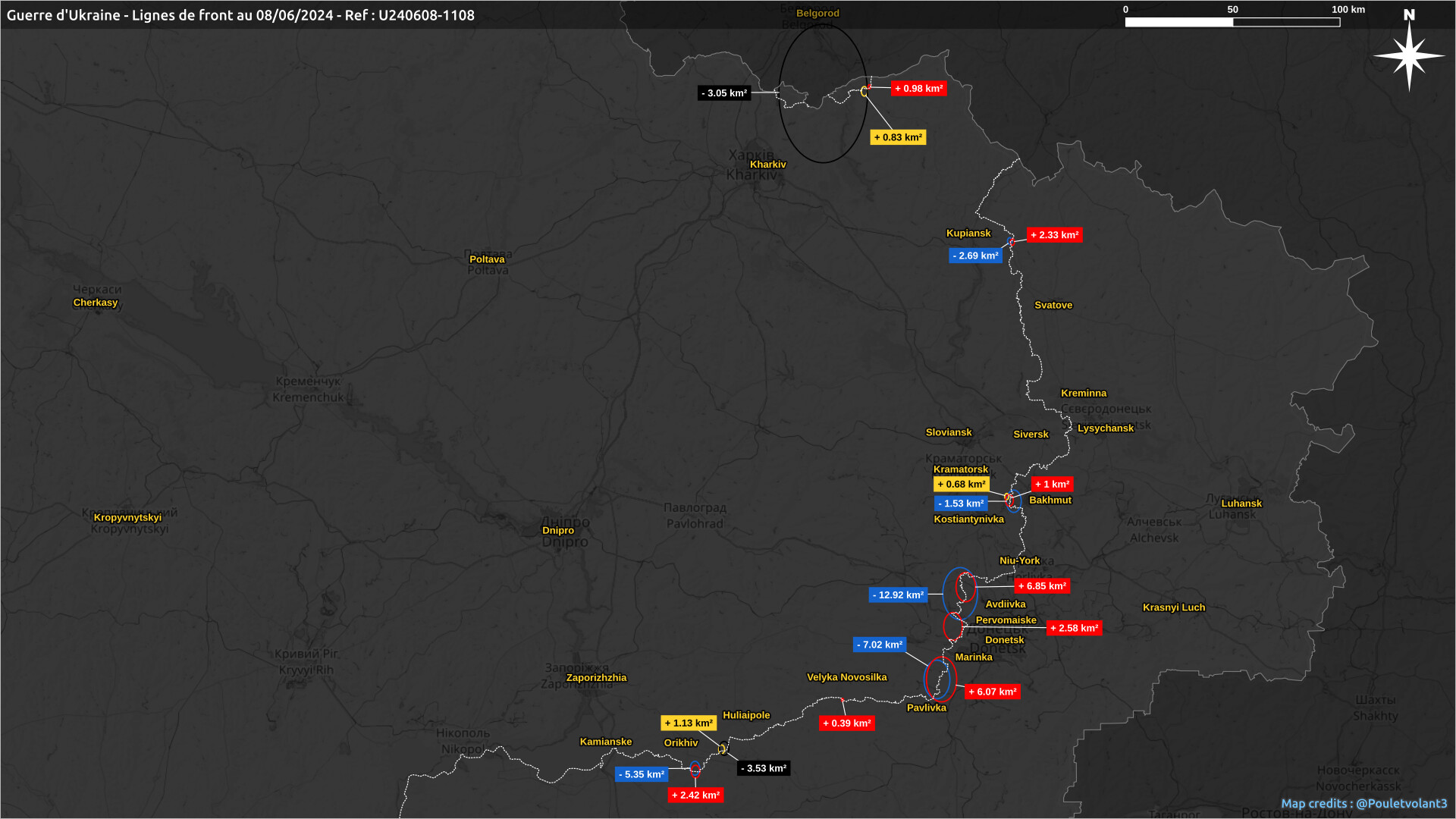Select the '- 3.05 km²' black label
Viewport: 1456px width, 819px height.
[724, 93]
